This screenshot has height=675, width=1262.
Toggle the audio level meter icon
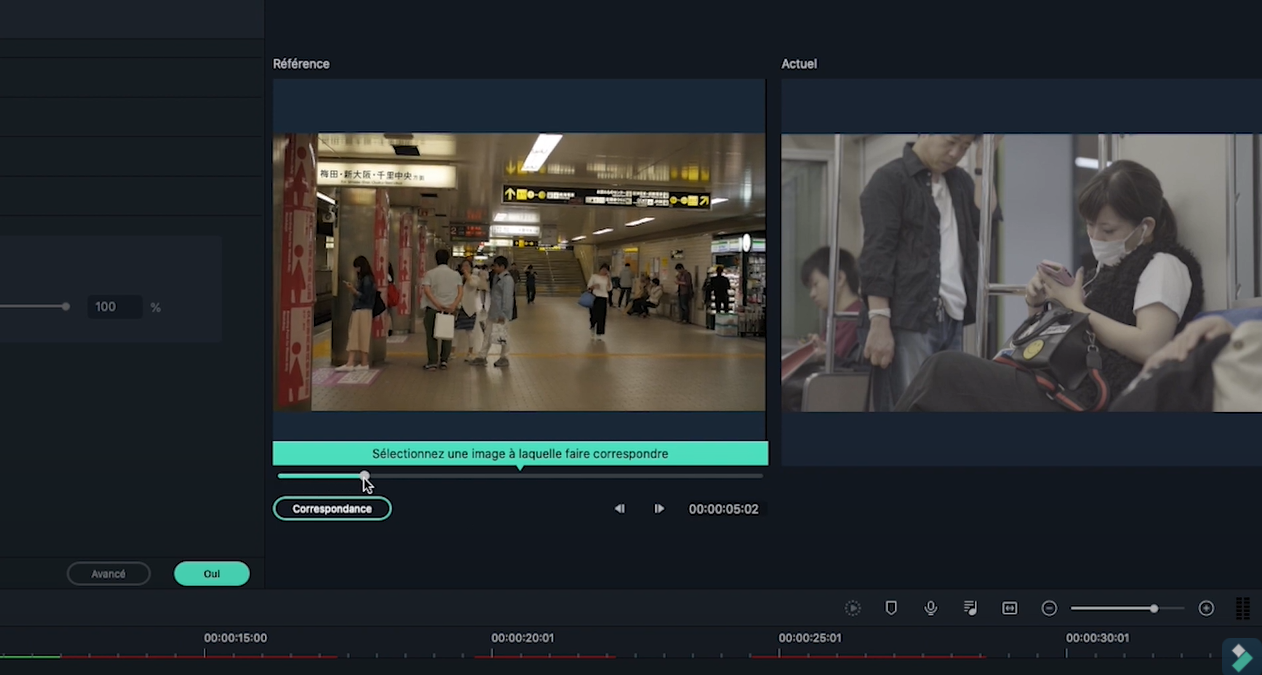1243,608
